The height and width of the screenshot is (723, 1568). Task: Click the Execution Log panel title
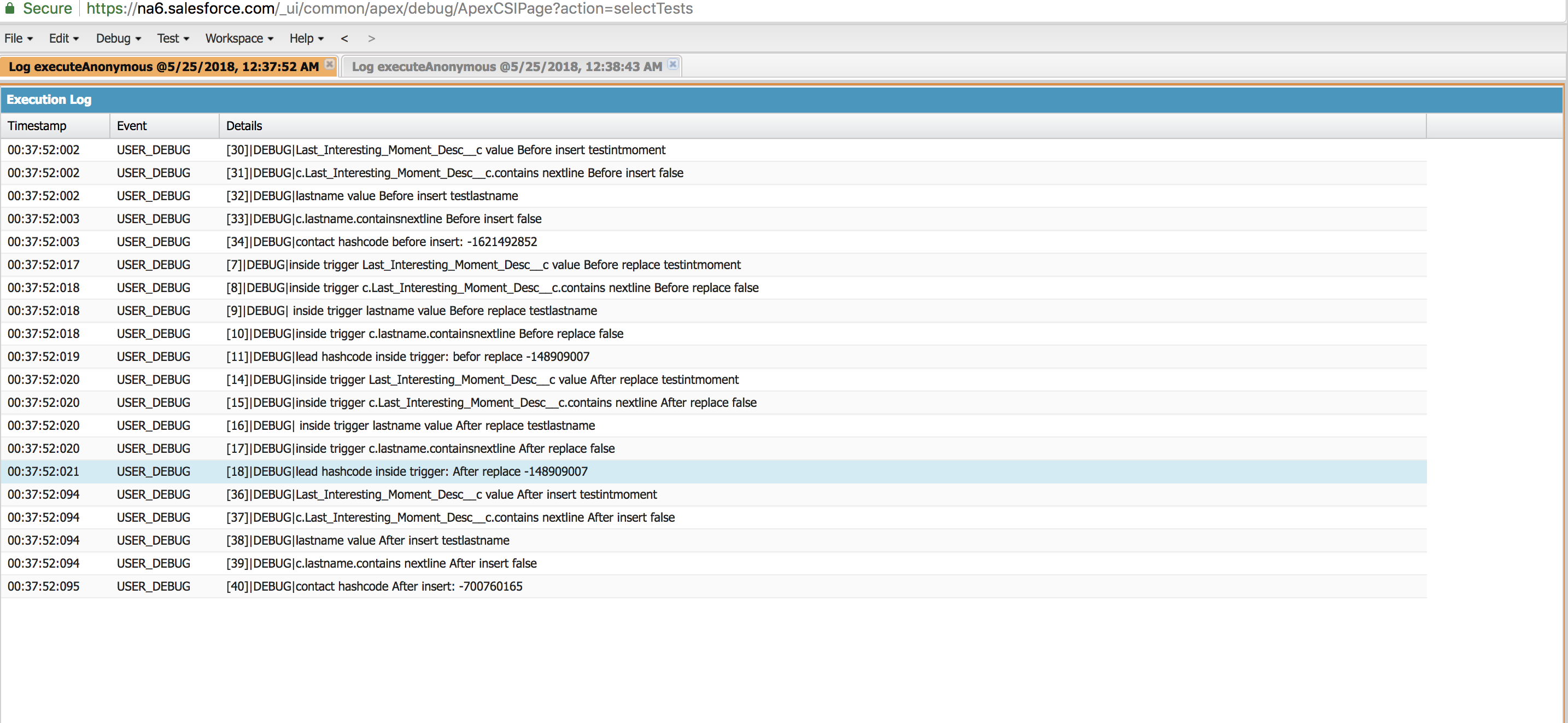pyautogui.click(x=49, y=100)
